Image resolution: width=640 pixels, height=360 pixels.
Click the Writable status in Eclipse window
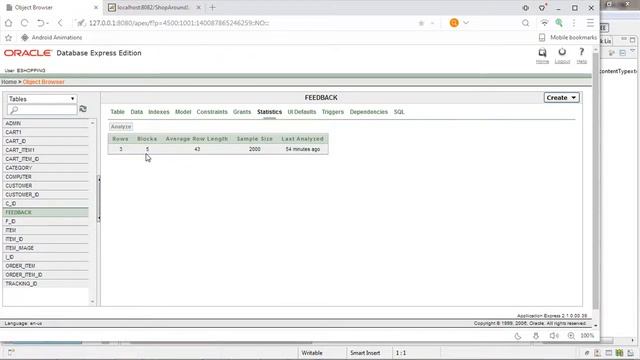(312, 353)
